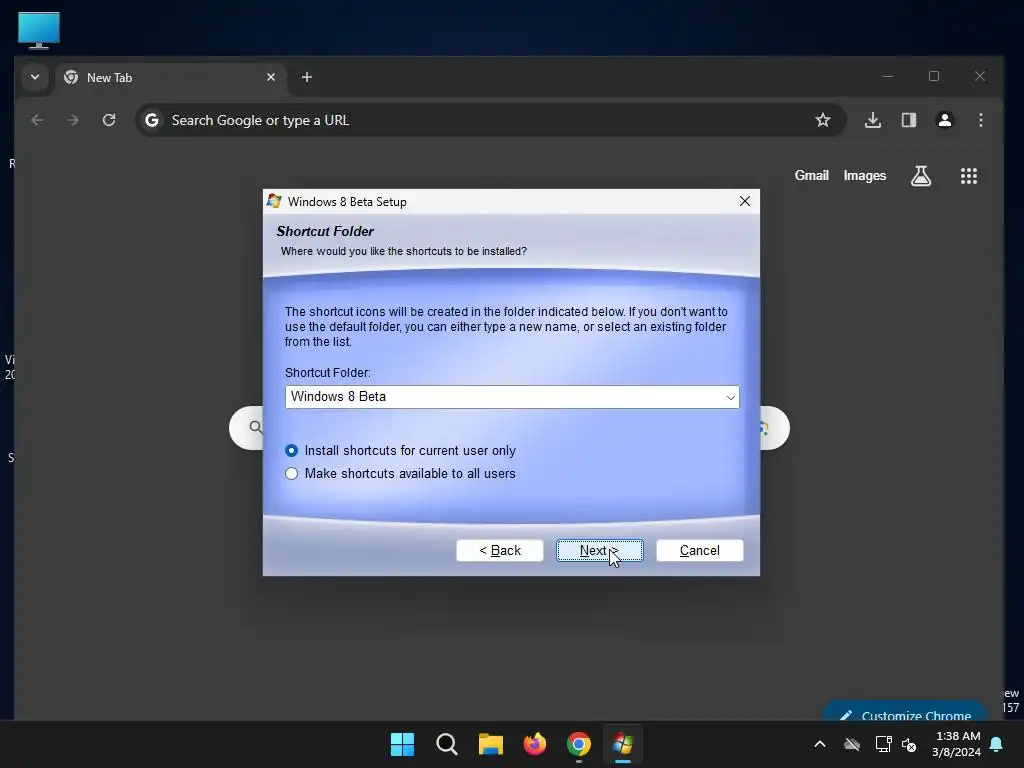The width and height of the screenshot is (1024, 768).
Task: Close the New Tab tab
Action: click(x=271, y=77)
